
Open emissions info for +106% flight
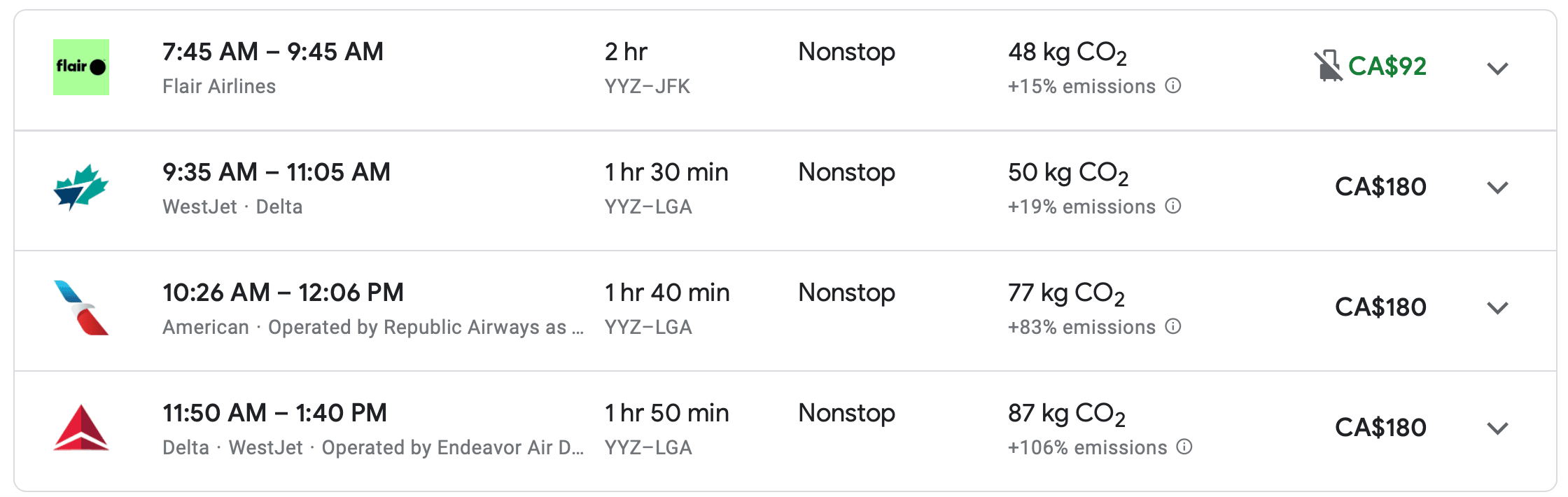click(1184, 447)
